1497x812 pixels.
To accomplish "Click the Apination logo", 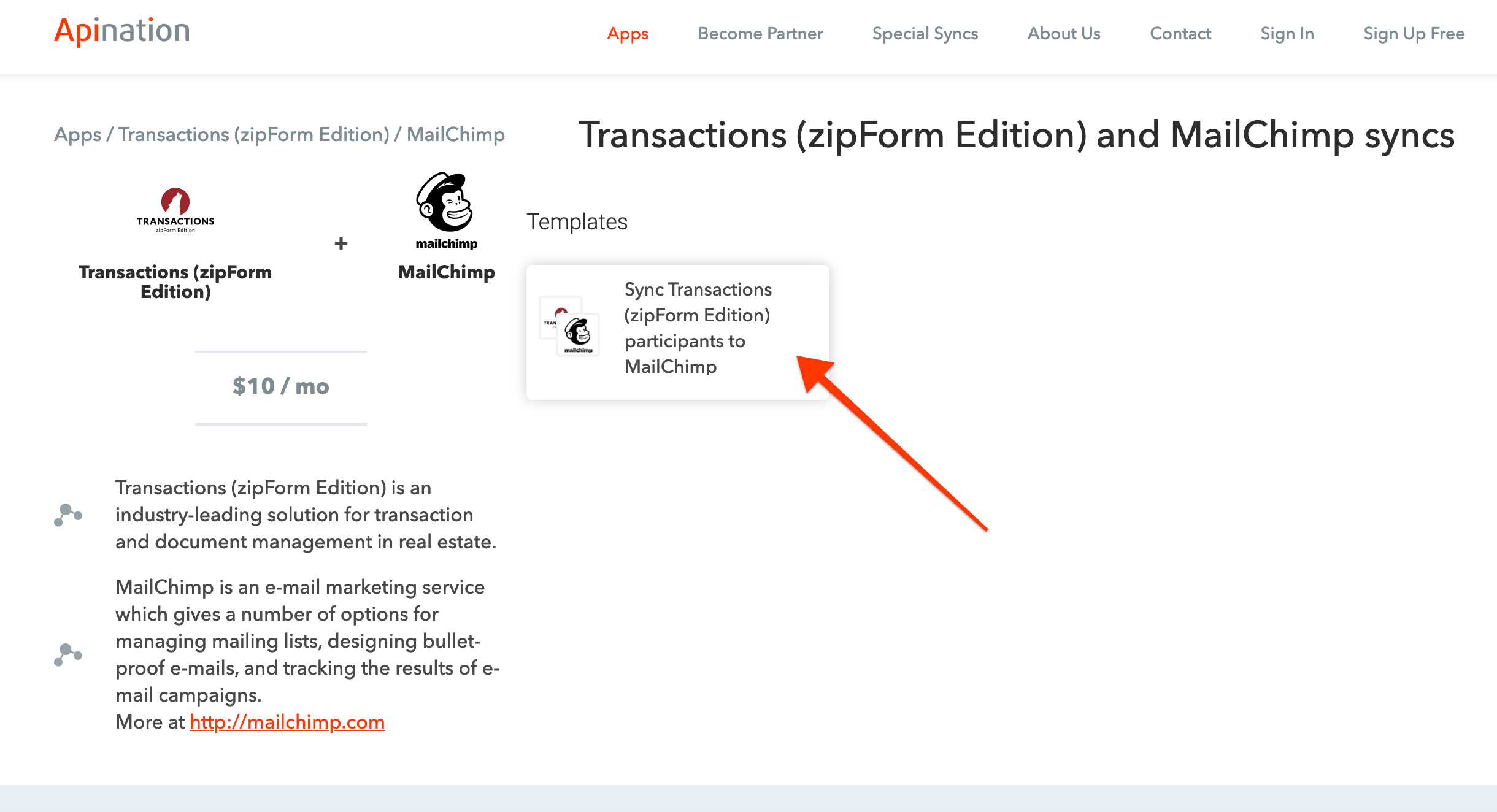I will click(122, 31).
